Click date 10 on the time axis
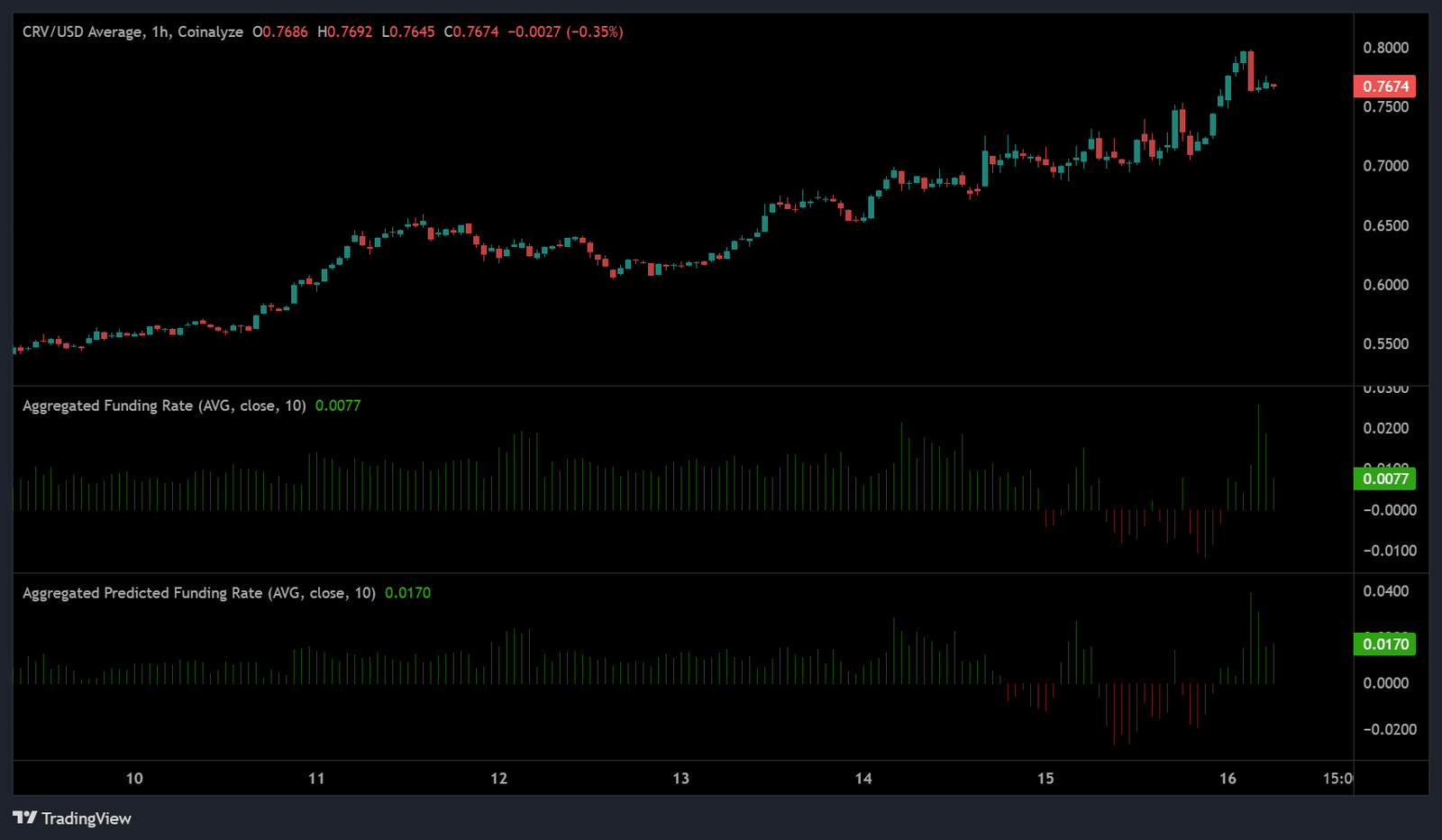Image resolution: width=1442 pixels, height=840 pixels. (134, 779)
